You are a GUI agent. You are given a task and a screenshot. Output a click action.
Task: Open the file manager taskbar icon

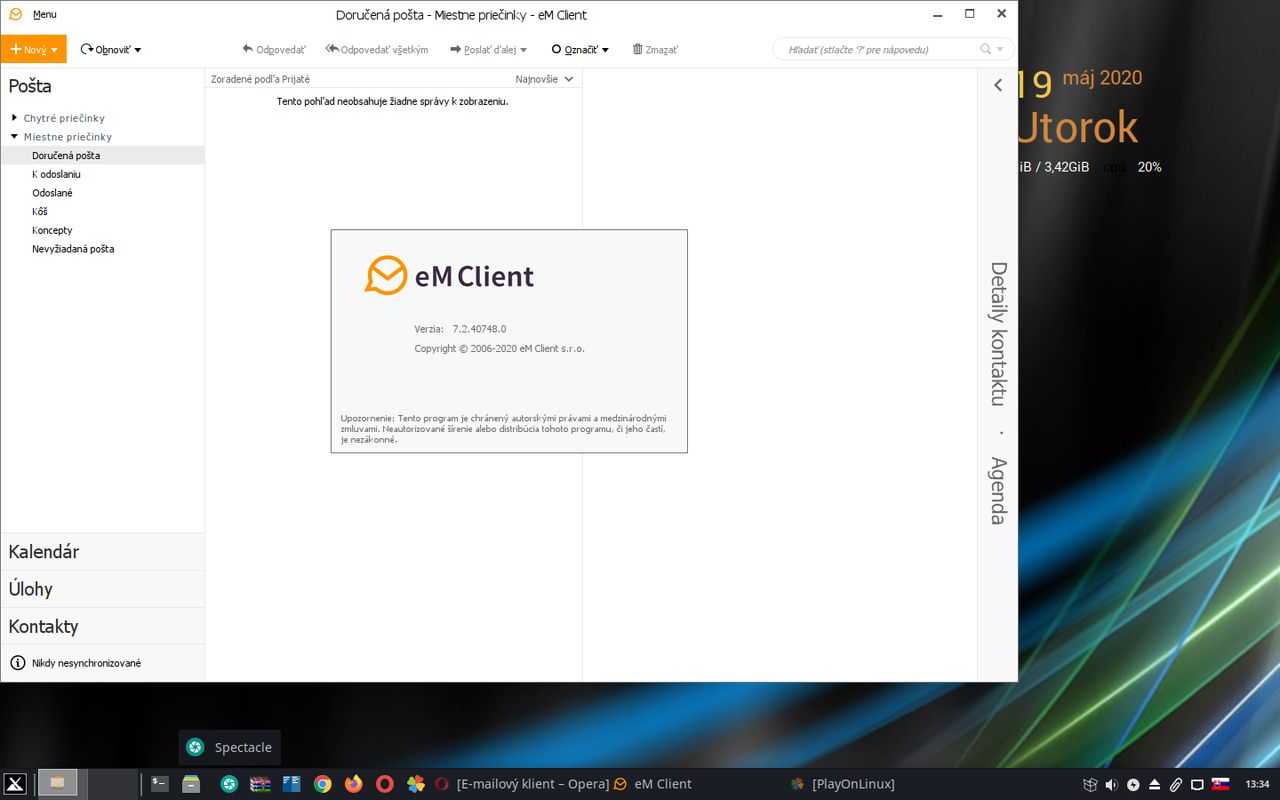click(192, 784)
